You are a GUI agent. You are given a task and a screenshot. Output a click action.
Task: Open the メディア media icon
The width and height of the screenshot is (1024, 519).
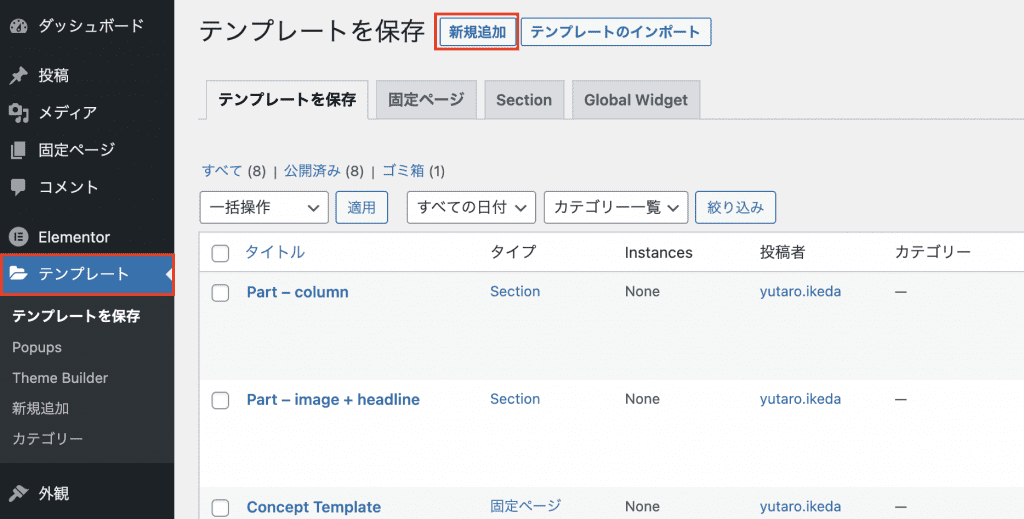click(19, 113)
